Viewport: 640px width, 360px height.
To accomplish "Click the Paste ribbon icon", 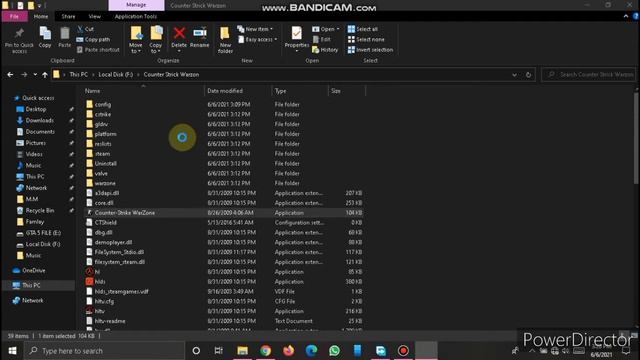I will 64,37.
